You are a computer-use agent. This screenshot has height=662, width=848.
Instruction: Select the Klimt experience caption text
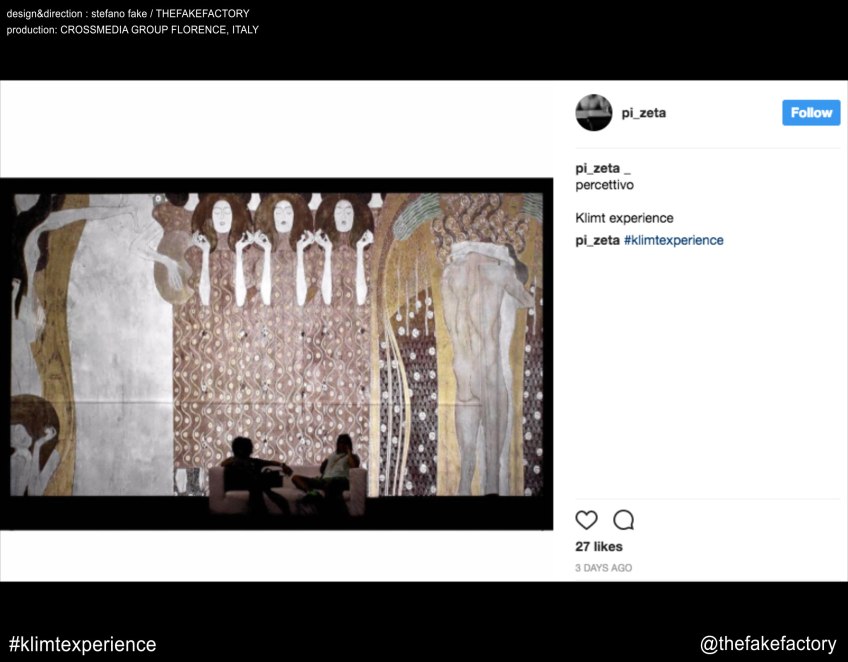pos(624,218)
